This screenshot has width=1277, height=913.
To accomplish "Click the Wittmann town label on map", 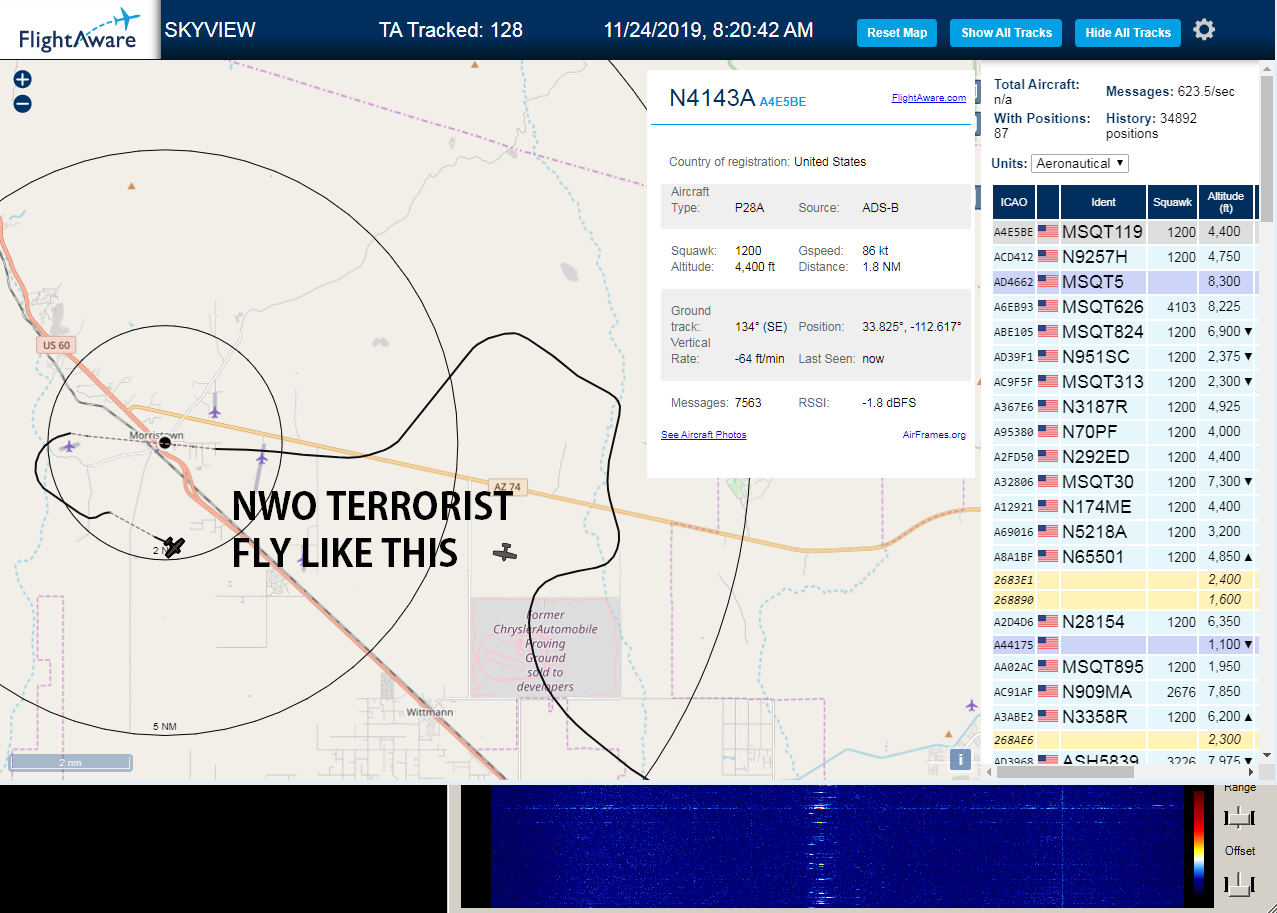I will pyautogui.click(x=430, y=712).
